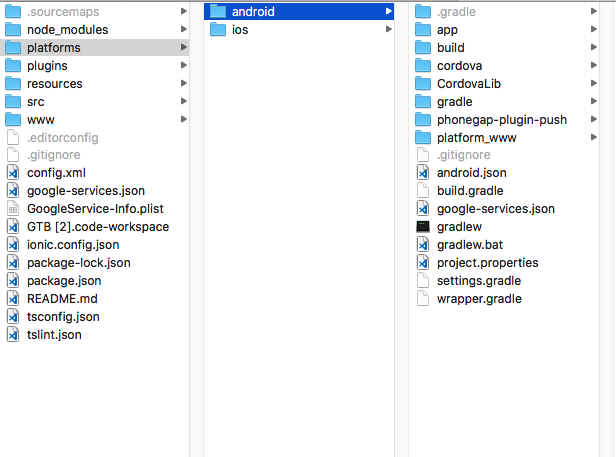
Task: Select the platforms folder name
Action: pos(54,48)
